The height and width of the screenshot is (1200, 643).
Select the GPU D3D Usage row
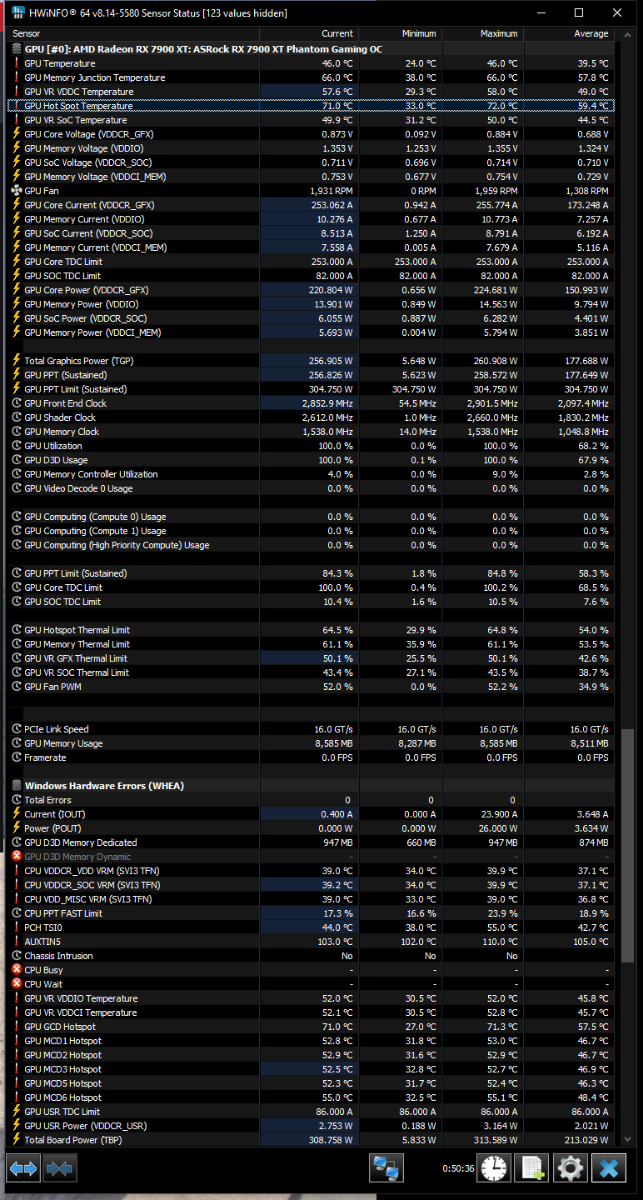pos(313,460)
